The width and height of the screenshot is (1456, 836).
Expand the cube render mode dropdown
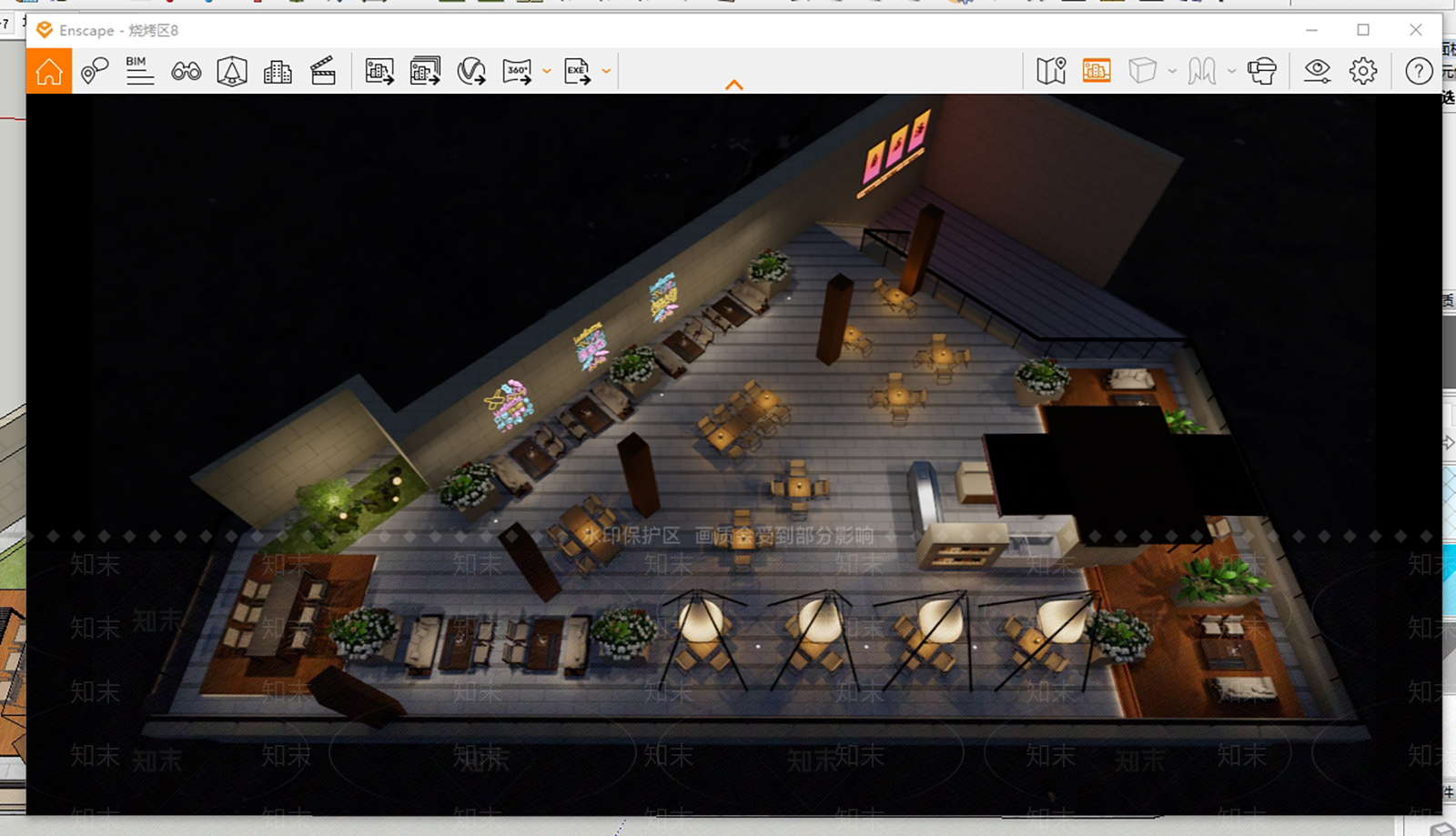1172,71
